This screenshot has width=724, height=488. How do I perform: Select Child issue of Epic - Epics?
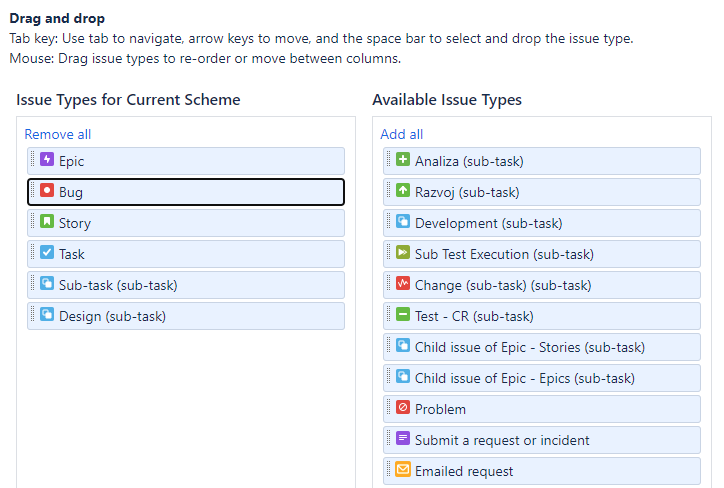tap(524, 378)
